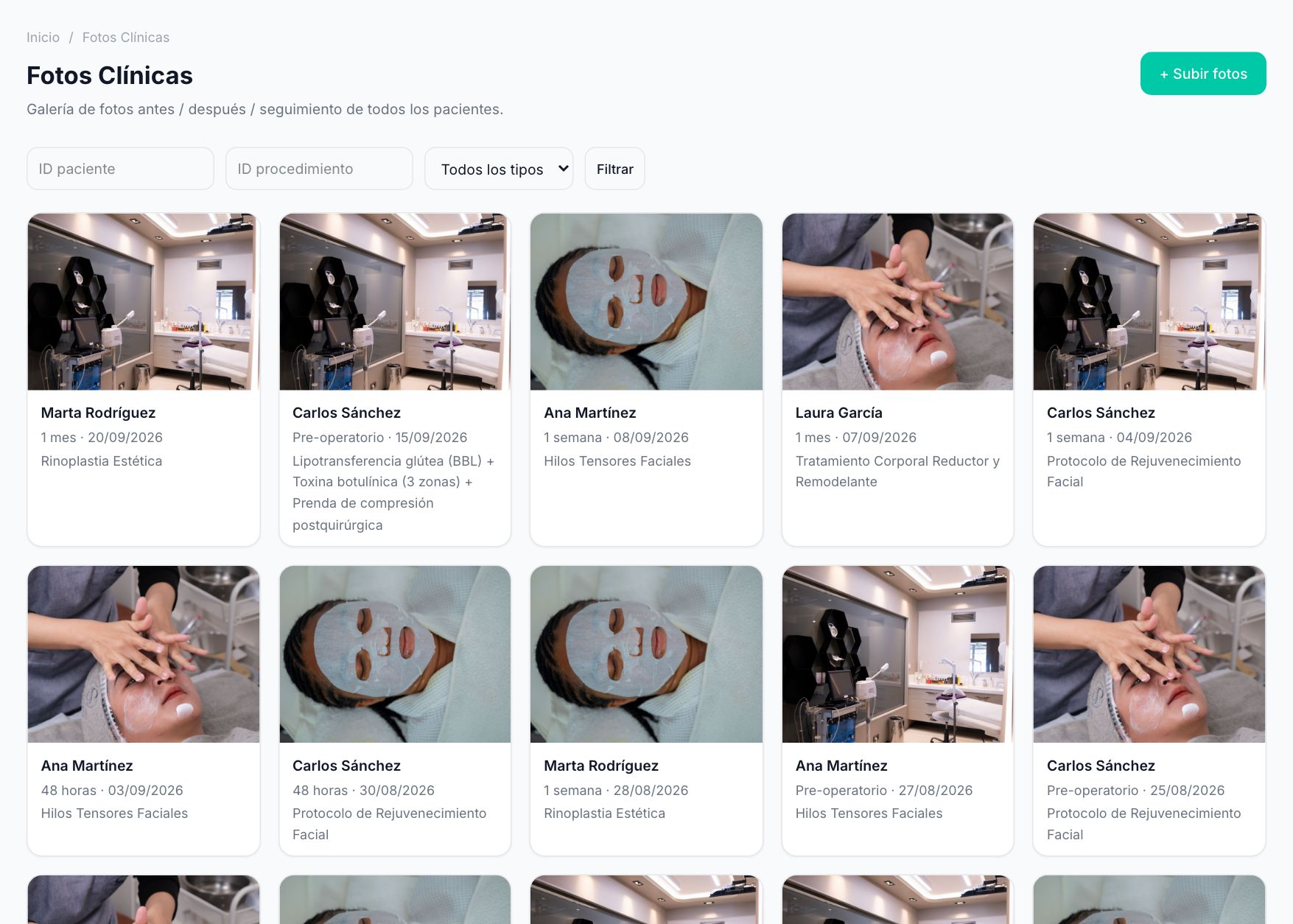Click 'Rinoplastia Estética' under the 20/09/2026 card
The height and width of the screenshot is (924, 1293).
(x=102, y=461)
